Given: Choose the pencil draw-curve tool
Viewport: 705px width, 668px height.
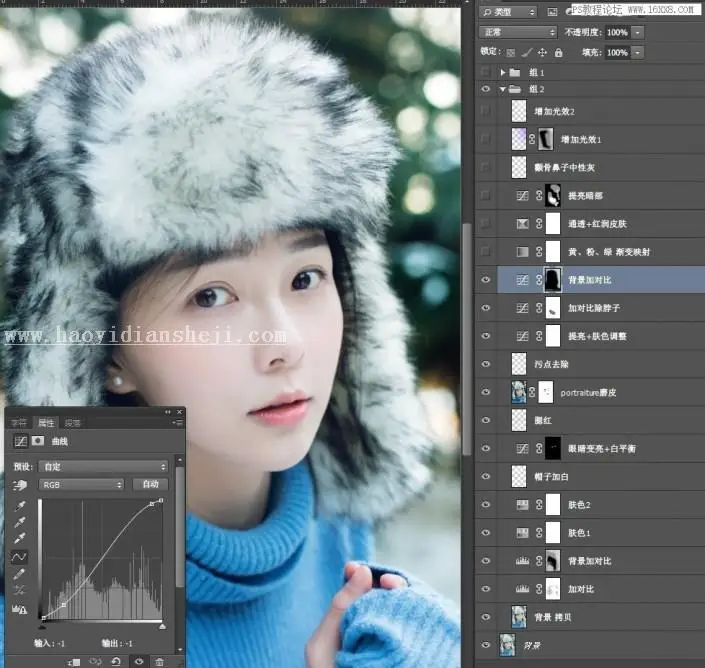Looking at the screenshot, I should point(19,574).
